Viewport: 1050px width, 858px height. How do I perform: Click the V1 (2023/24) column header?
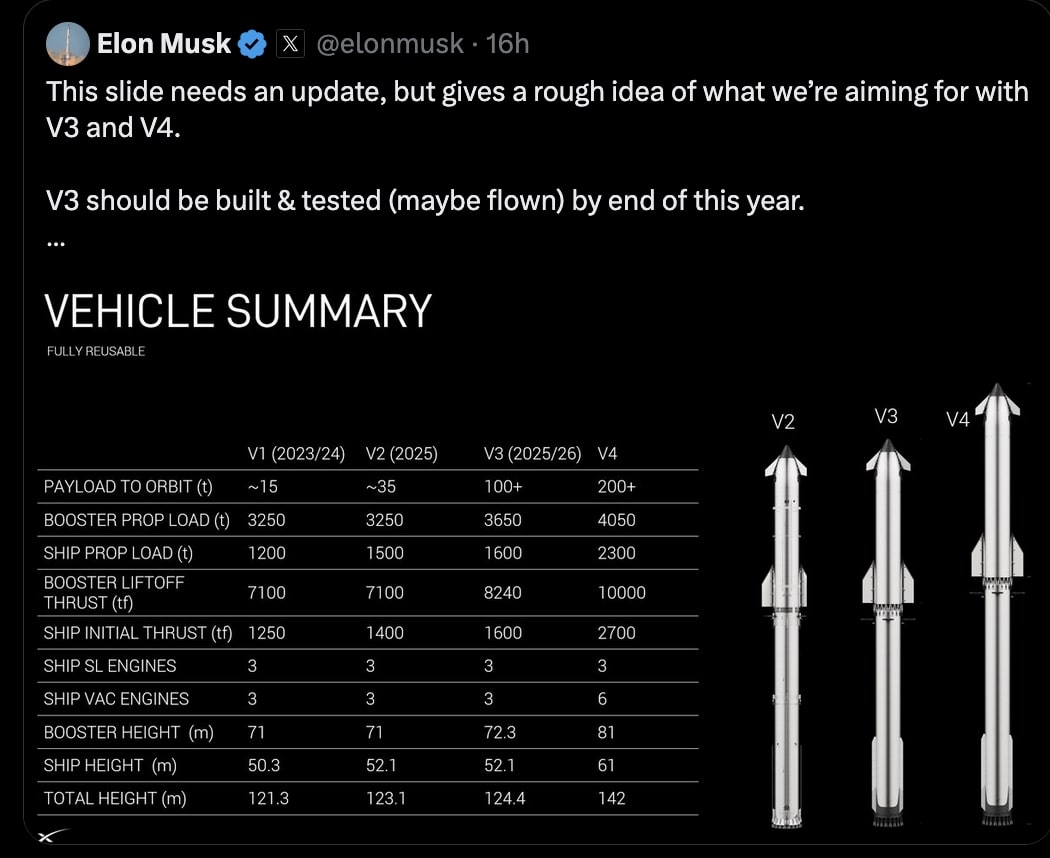coord(296,454)
